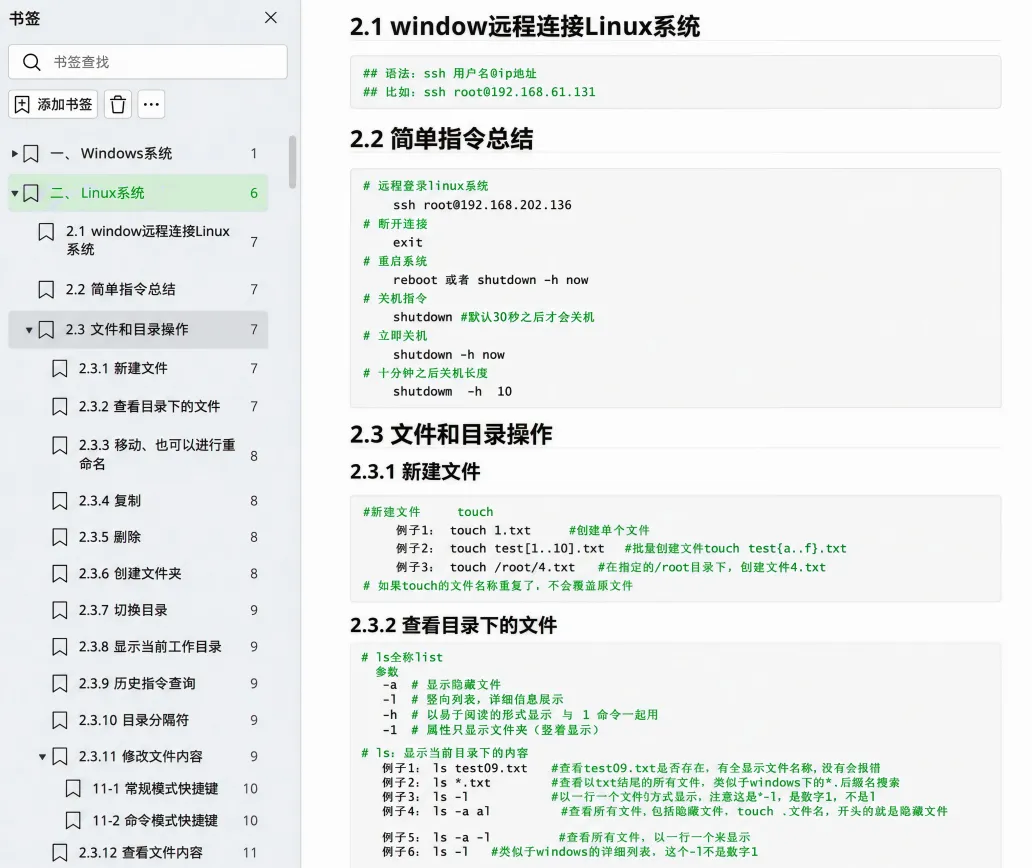Click the bookmarks panel vertical scrollbar

[x=292, y=162]
